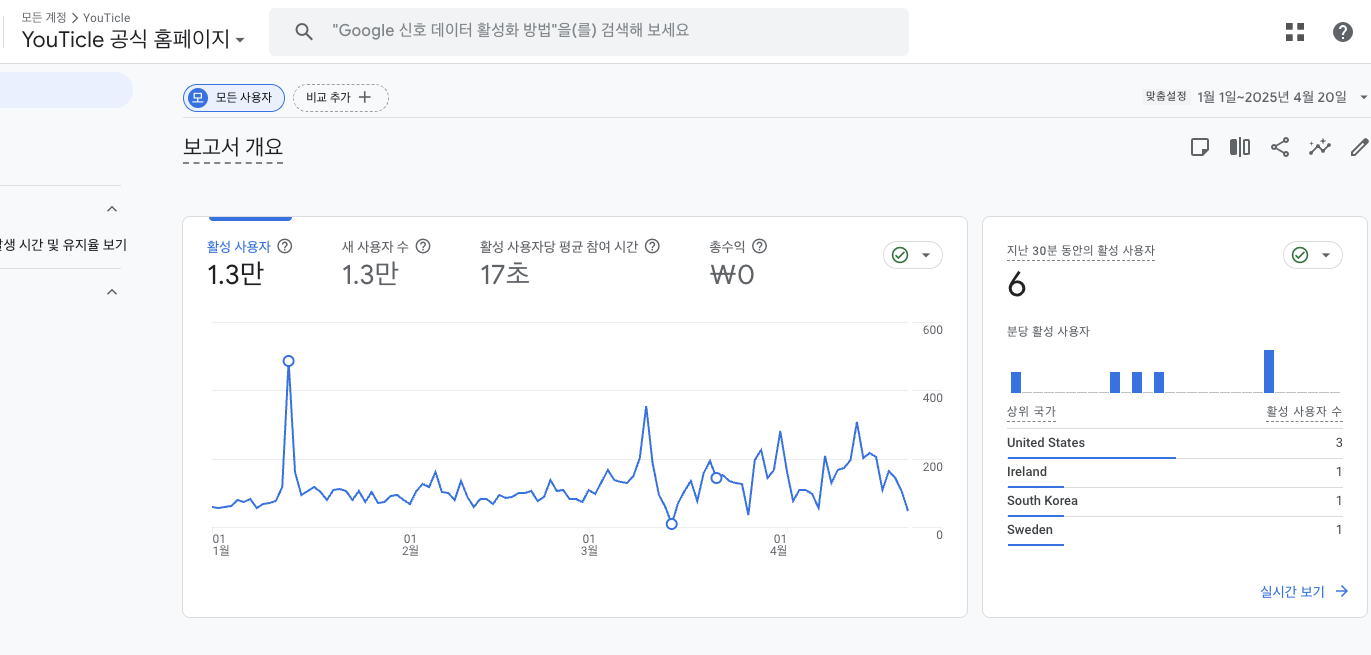Click the ₩0 revenue value

tap(732, 274)
